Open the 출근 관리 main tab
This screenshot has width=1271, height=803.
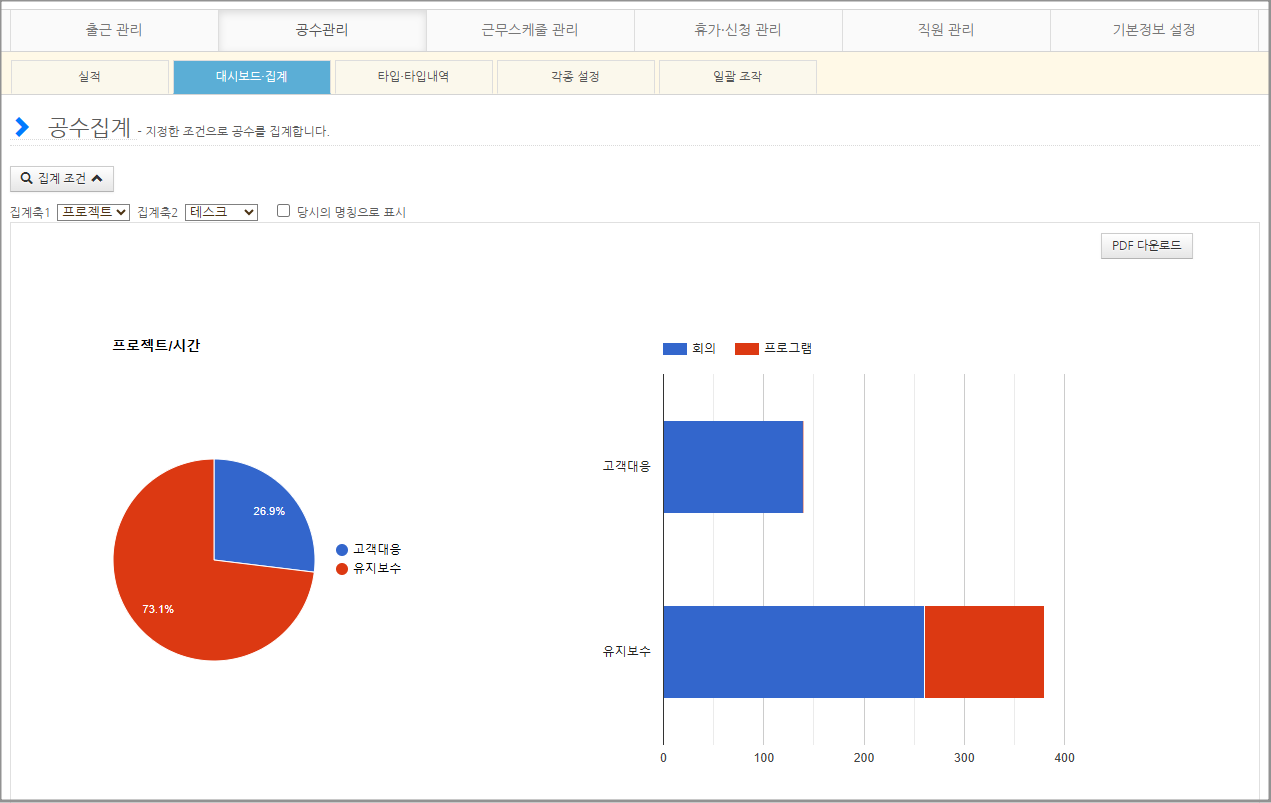pyautogui.click(x=114, y=30)
